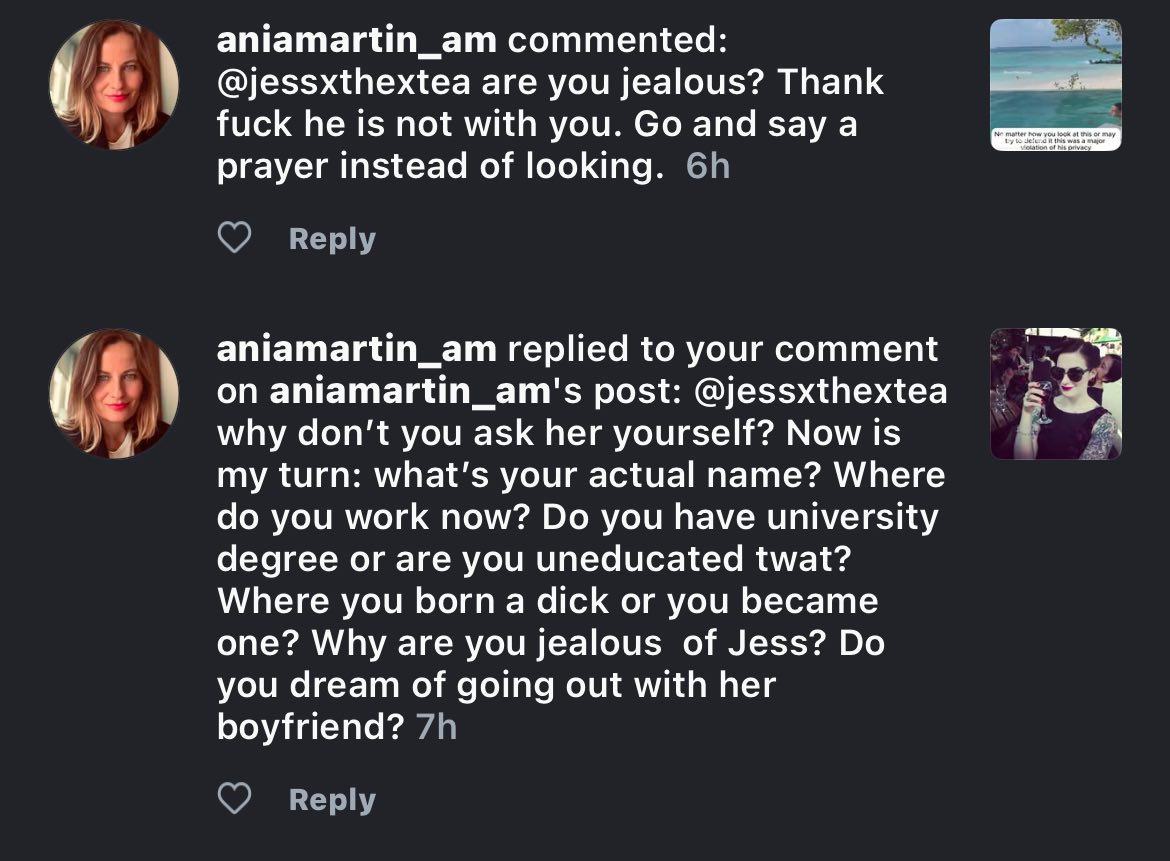Click the 'commented:' label in the first notification
Viewport: 1170px width, 861px height.
click(x=617, y=39)
